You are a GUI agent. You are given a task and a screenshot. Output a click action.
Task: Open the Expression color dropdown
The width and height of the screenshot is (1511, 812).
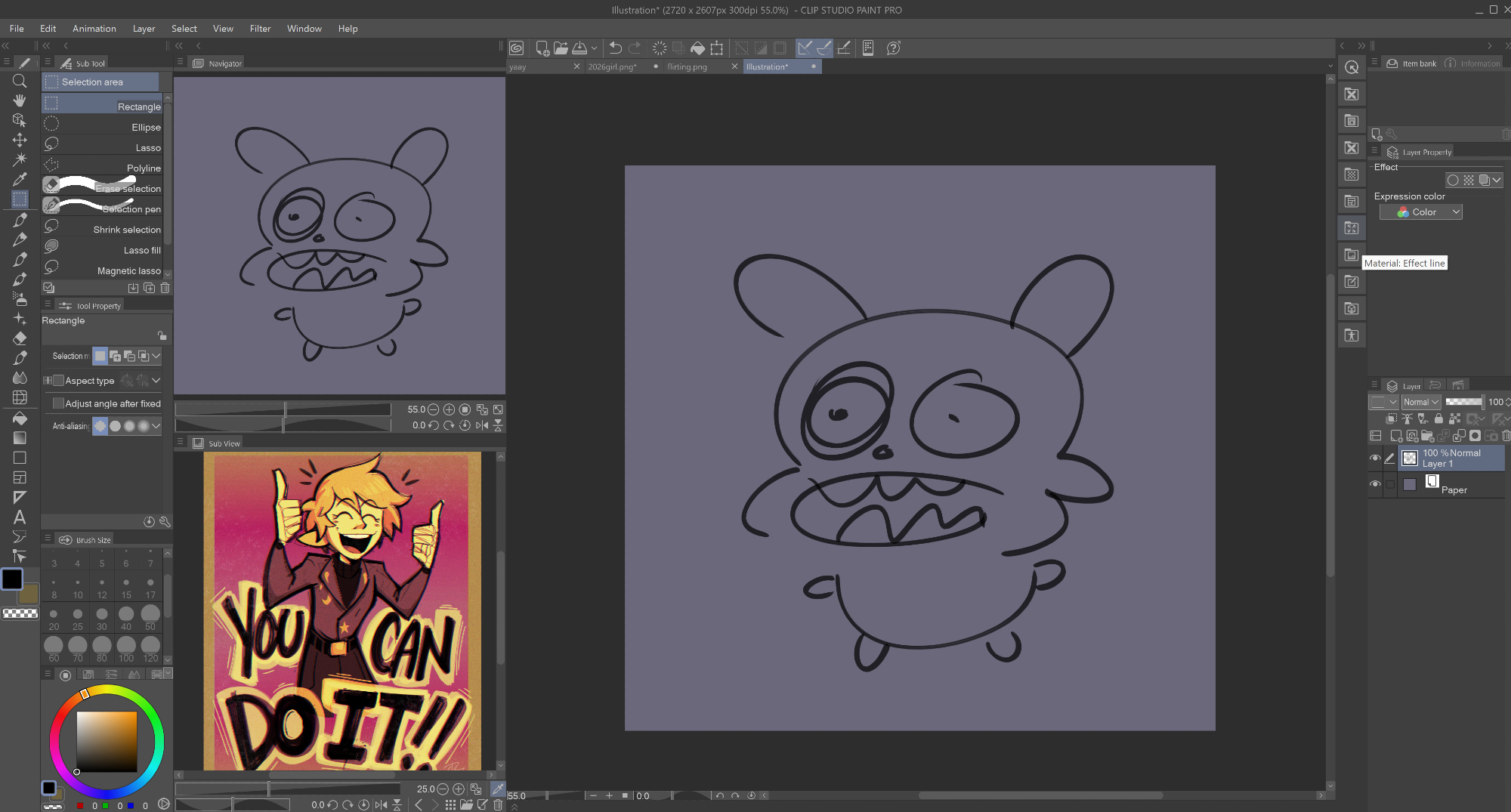1421,212
